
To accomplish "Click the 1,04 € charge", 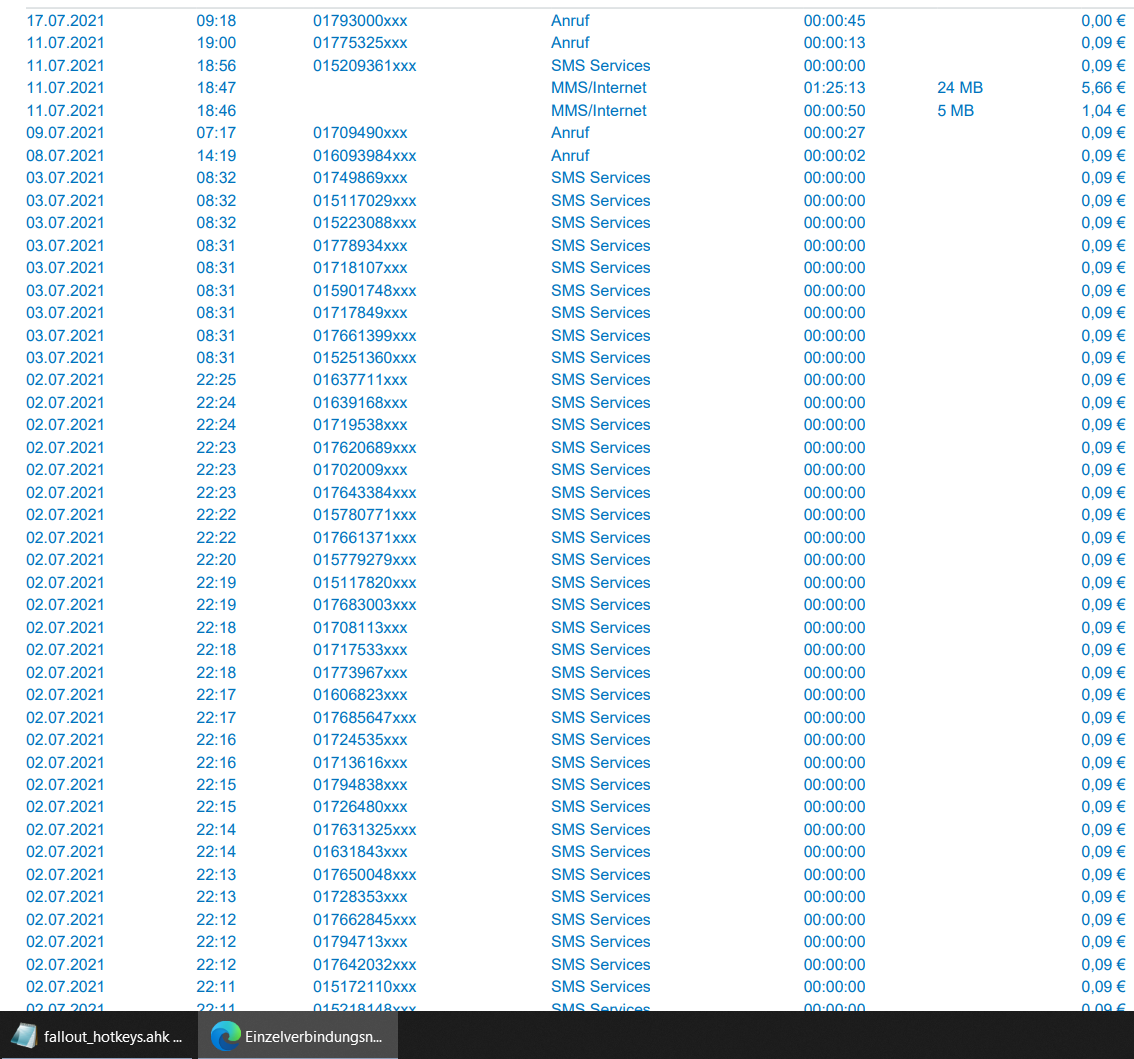I will click(1104, 111).
